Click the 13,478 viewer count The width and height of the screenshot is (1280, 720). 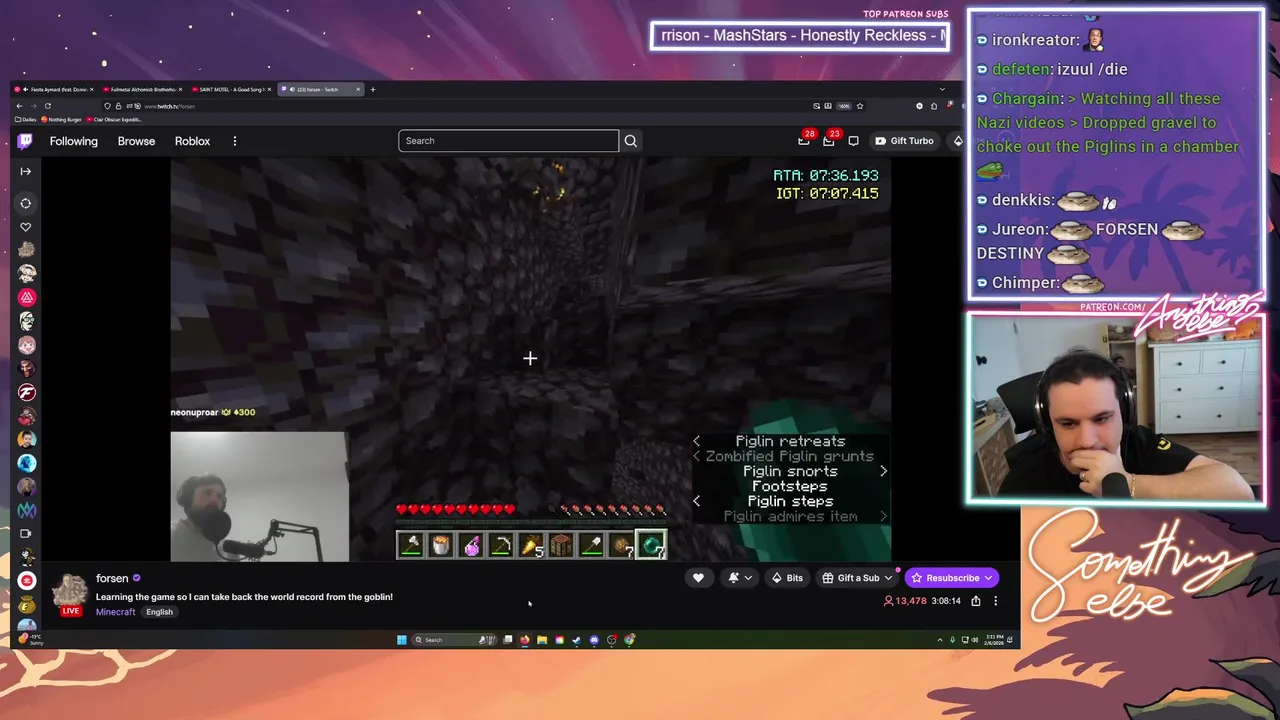(x=905, y=601)
